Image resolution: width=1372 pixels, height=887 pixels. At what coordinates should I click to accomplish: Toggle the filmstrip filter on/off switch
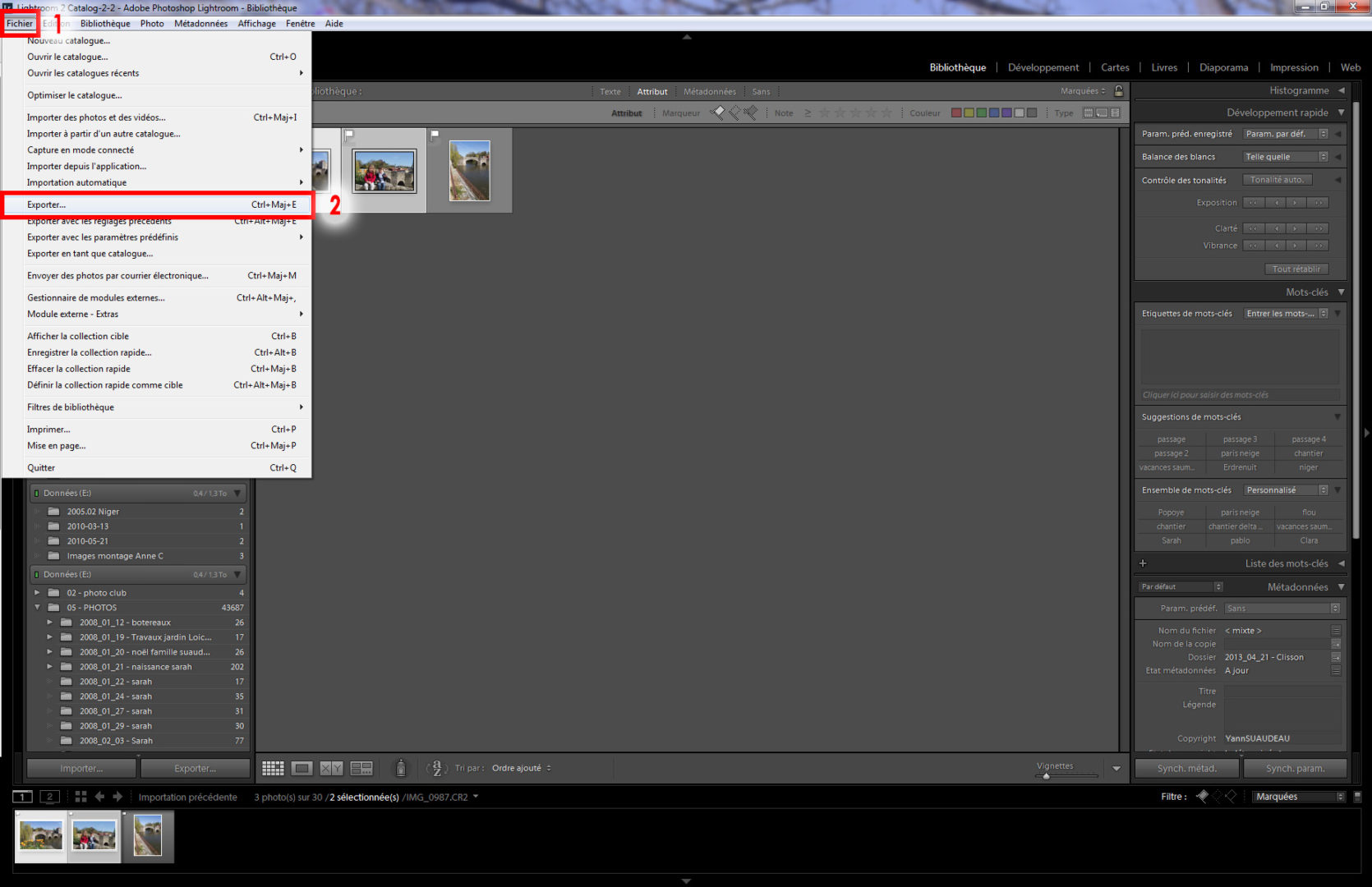(1357, 797)
